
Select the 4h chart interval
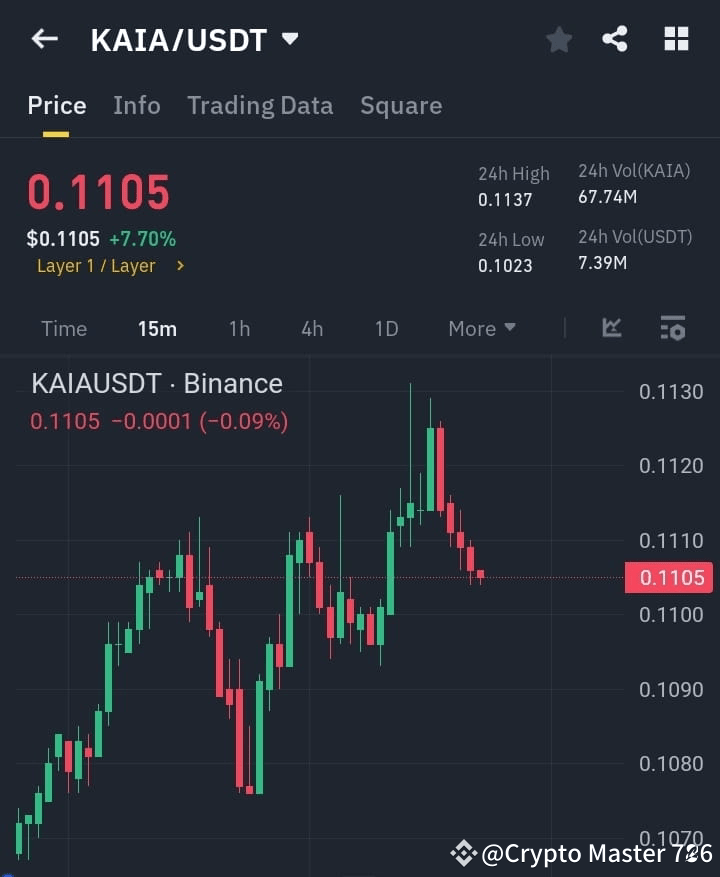pyautogui.click(x=311, y=328)
